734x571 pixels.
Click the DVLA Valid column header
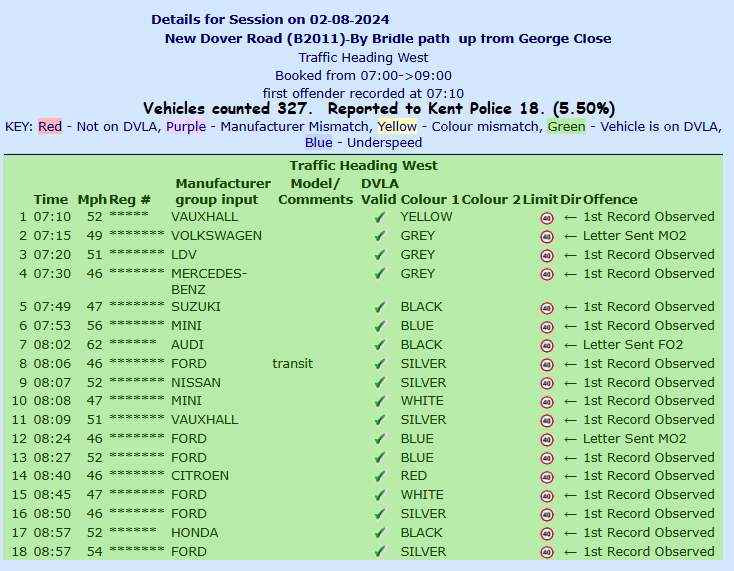[379, 191]
